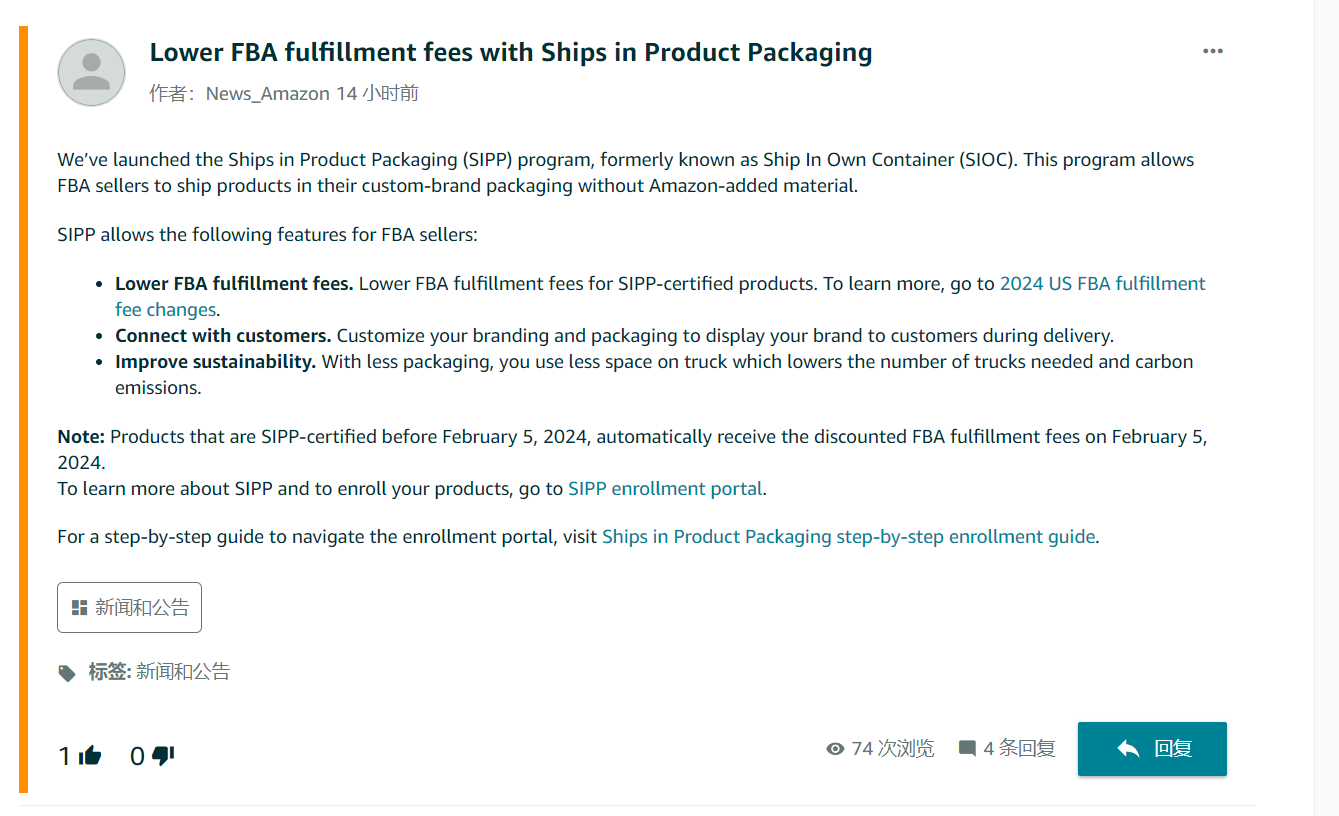Click the News_Amazon author name
The image size is (1339, 816).
[x=267, y=94]
